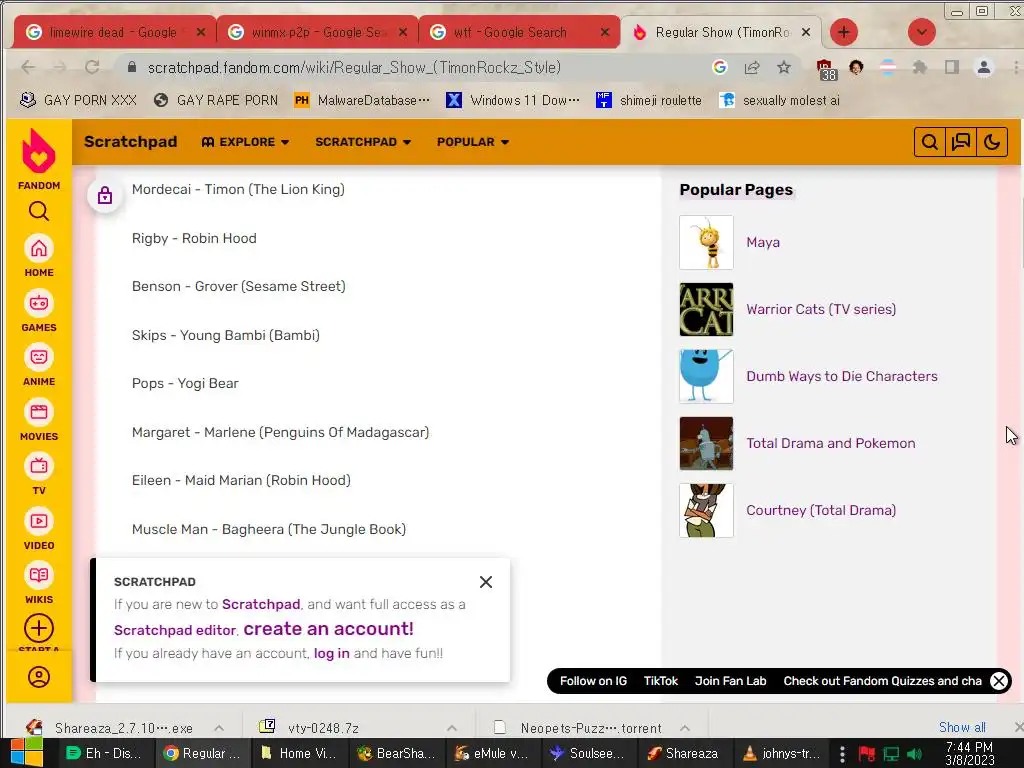Screen dimensions: 1024x768
Task: Share this page icon in address bar
Action: (752, 67)
